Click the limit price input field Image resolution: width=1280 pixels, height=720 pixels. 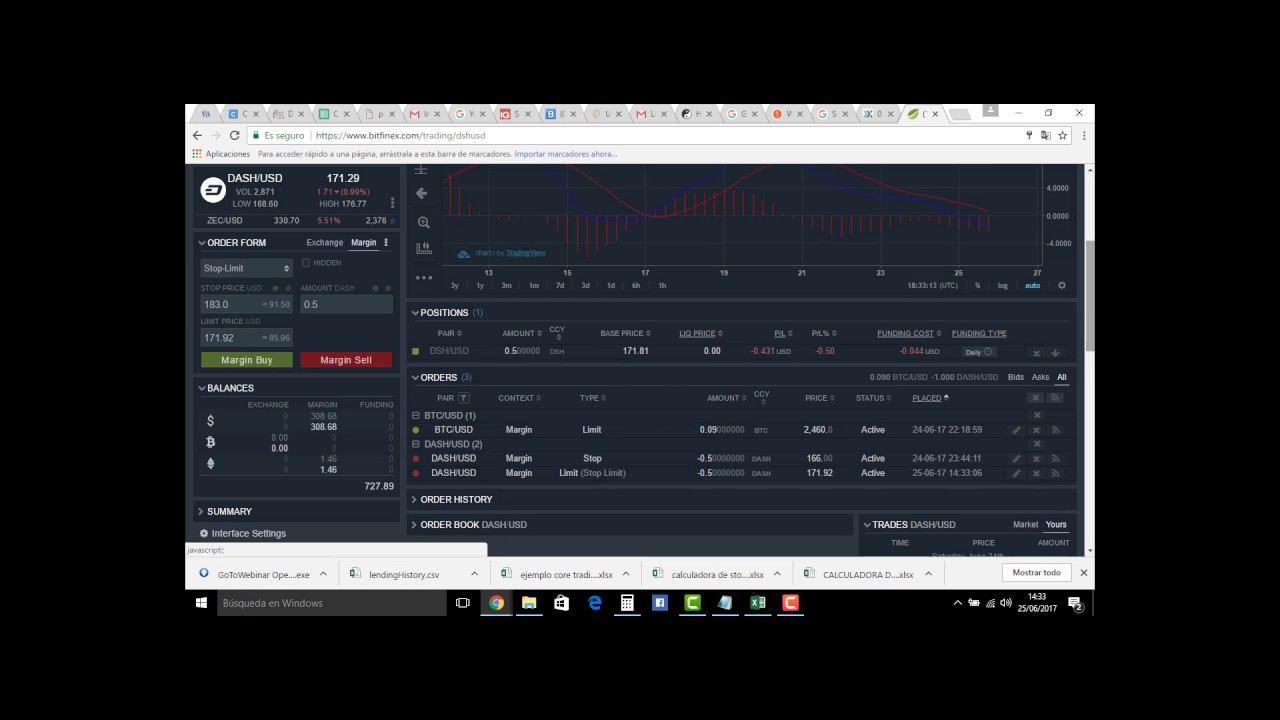[x=247, y=338]
